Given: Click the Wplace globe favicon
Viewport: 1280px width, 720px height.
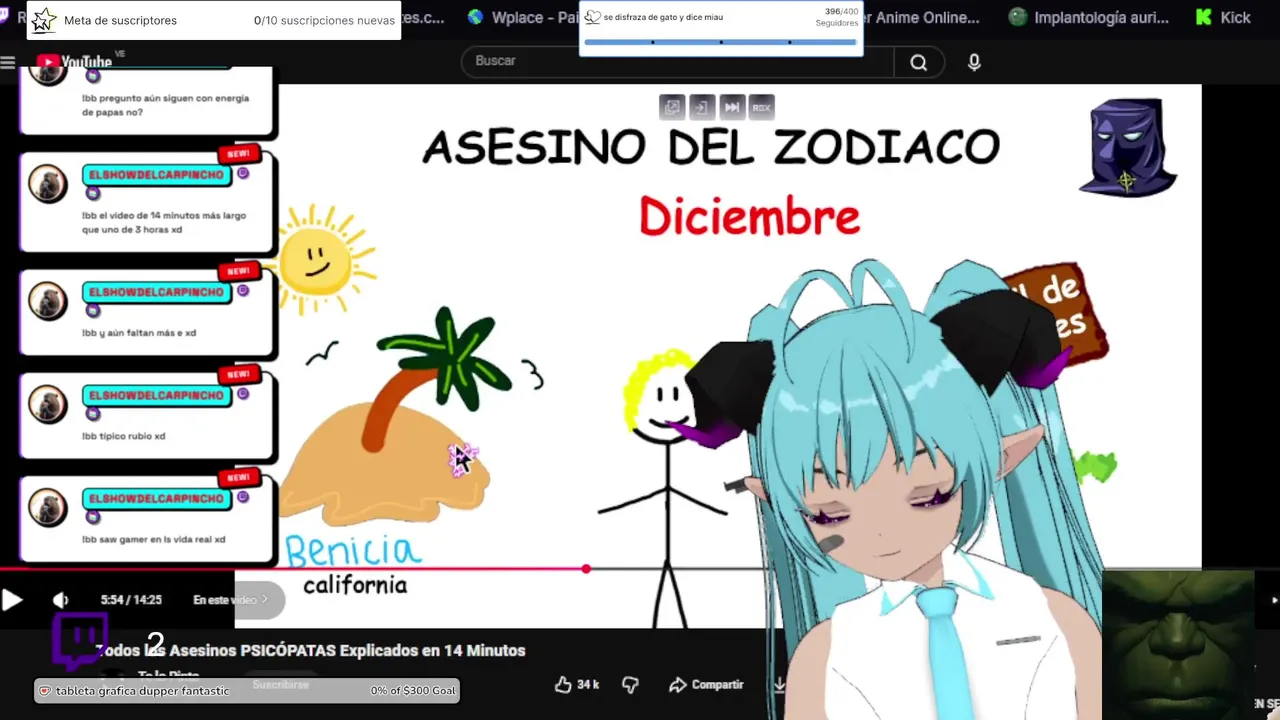Looking at the screenshot, I should pos(475,17).
